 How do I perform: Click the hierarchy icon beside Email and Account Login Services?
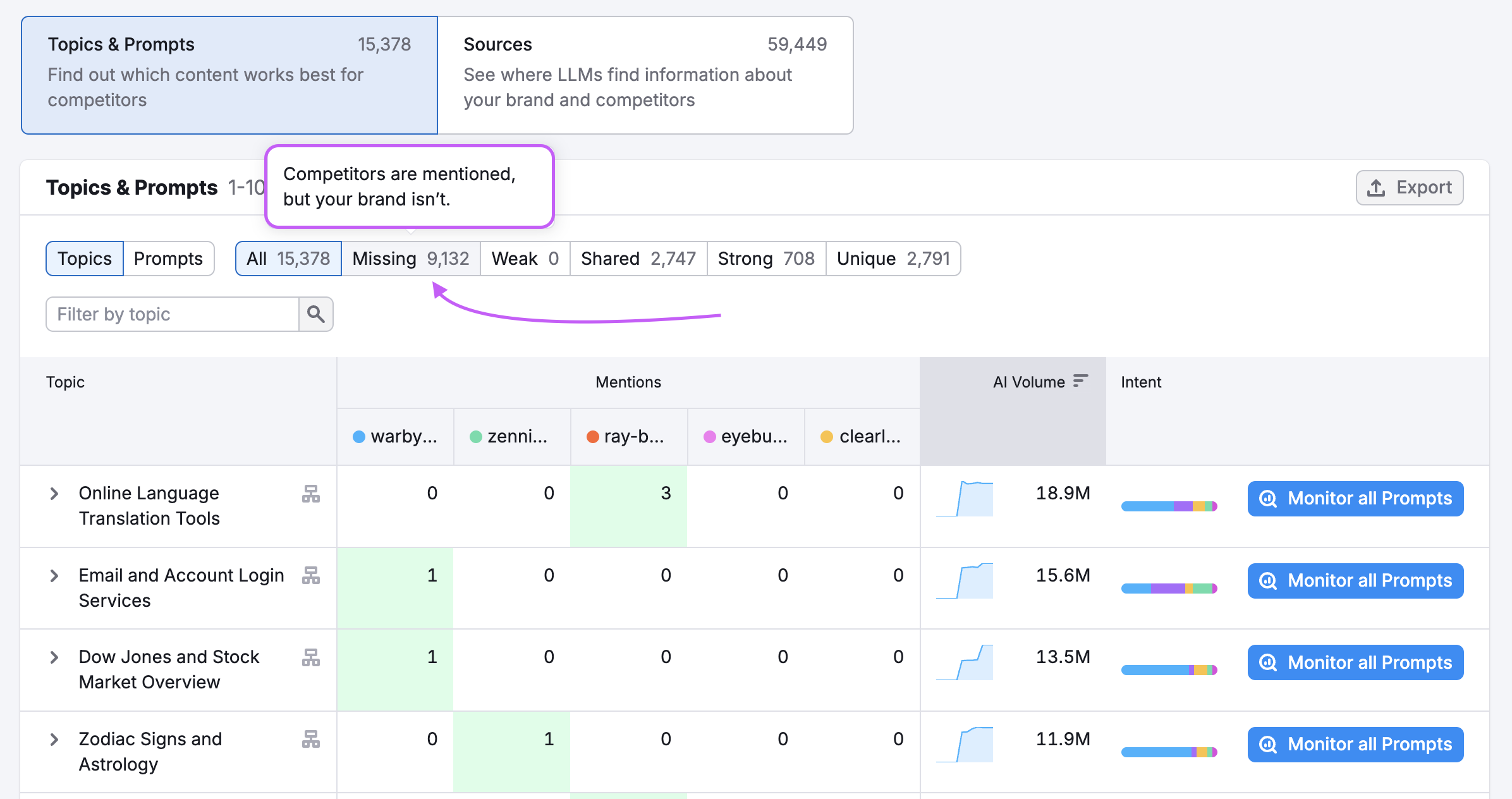(311, 577)
